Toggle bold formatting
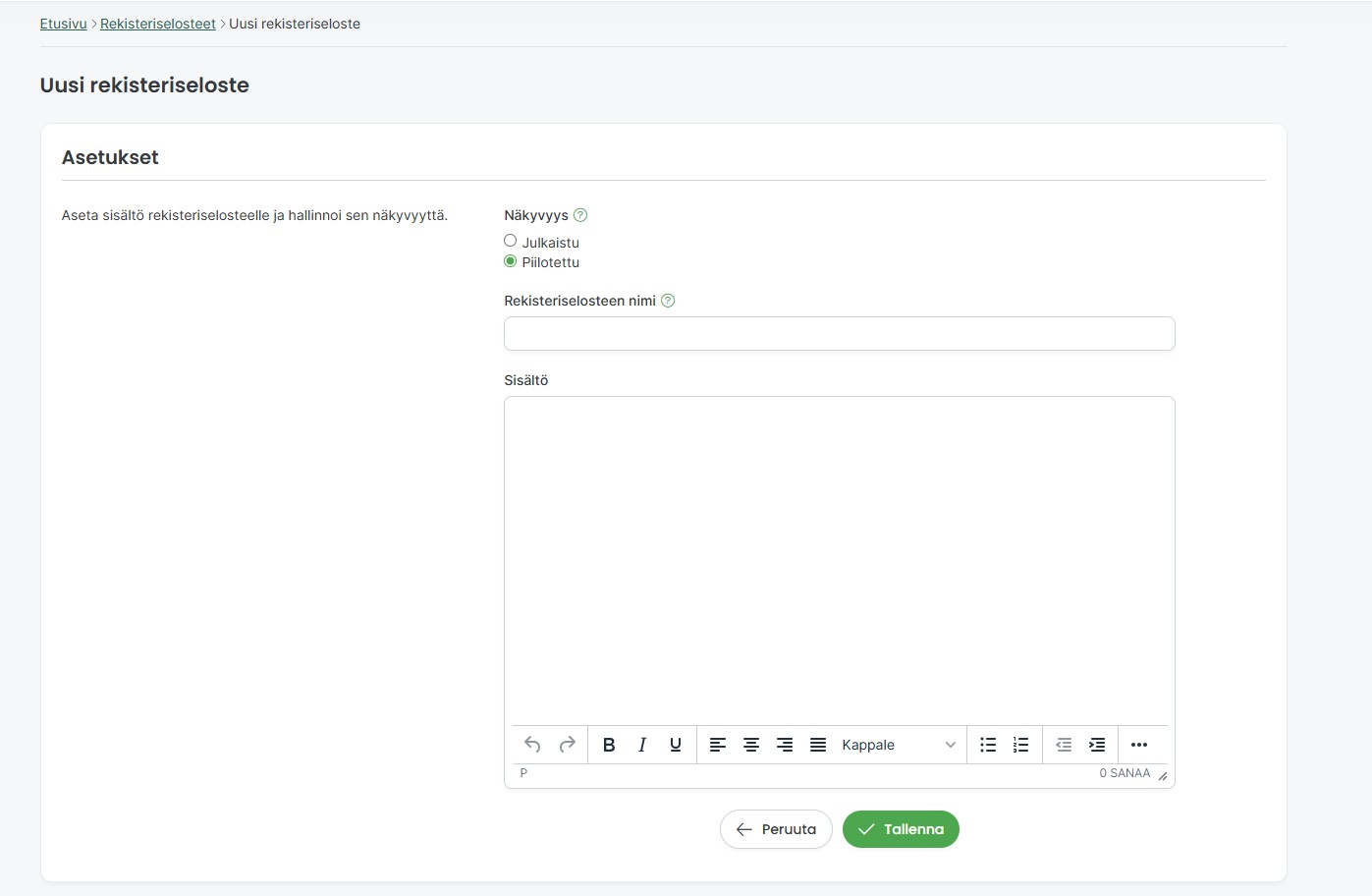Viewport: 1372px width, 896px height. pos(609,745)
